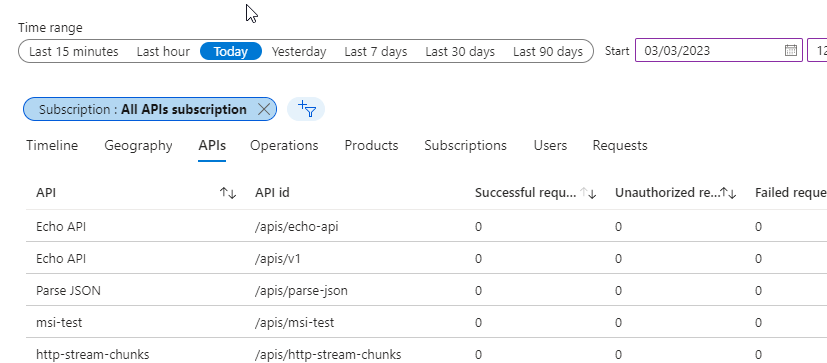Switch to the Subscriptions tab
The width and height of the screenshot is (827, 363).
466,146
